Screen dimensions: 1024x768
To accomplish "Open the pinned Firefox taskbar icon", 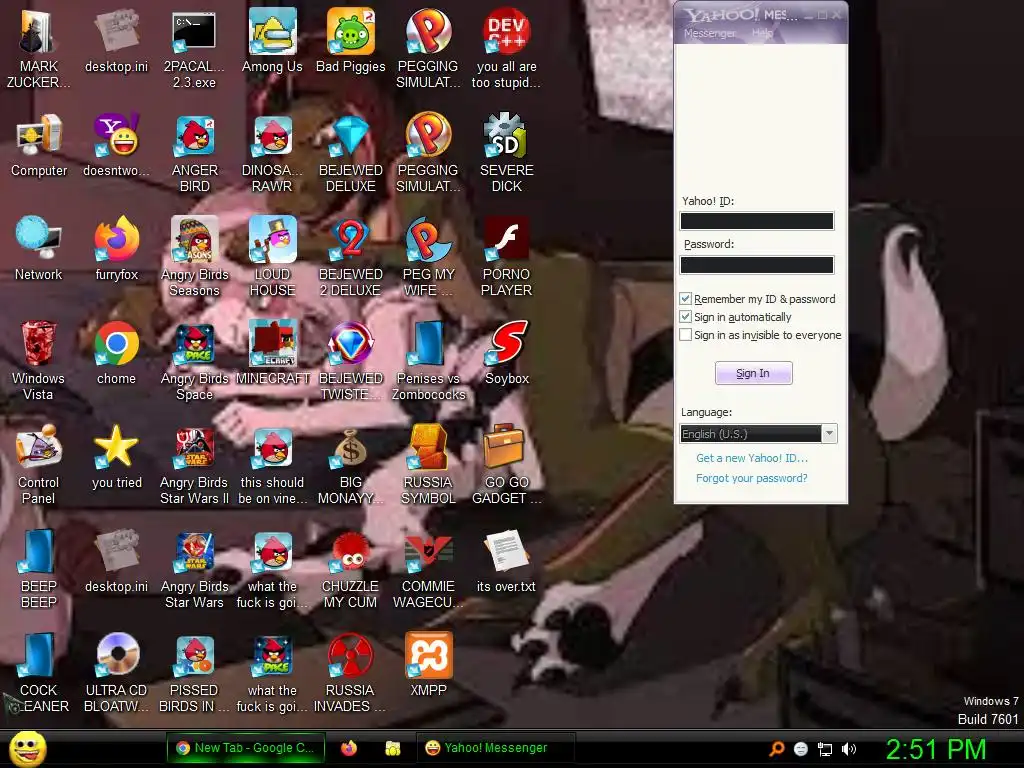I will pos(349,748).
